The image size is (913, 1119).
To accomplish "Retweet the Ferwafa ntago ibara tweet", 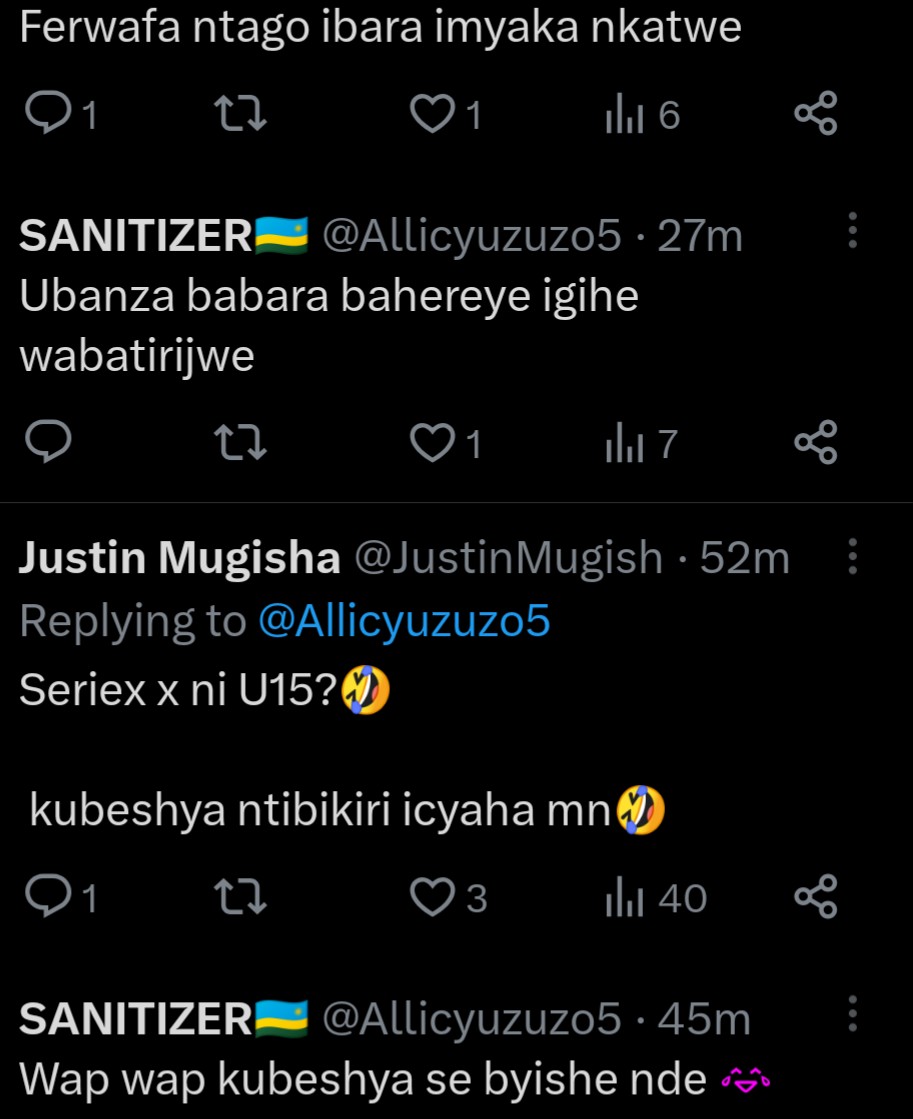I will coord(241,116).
